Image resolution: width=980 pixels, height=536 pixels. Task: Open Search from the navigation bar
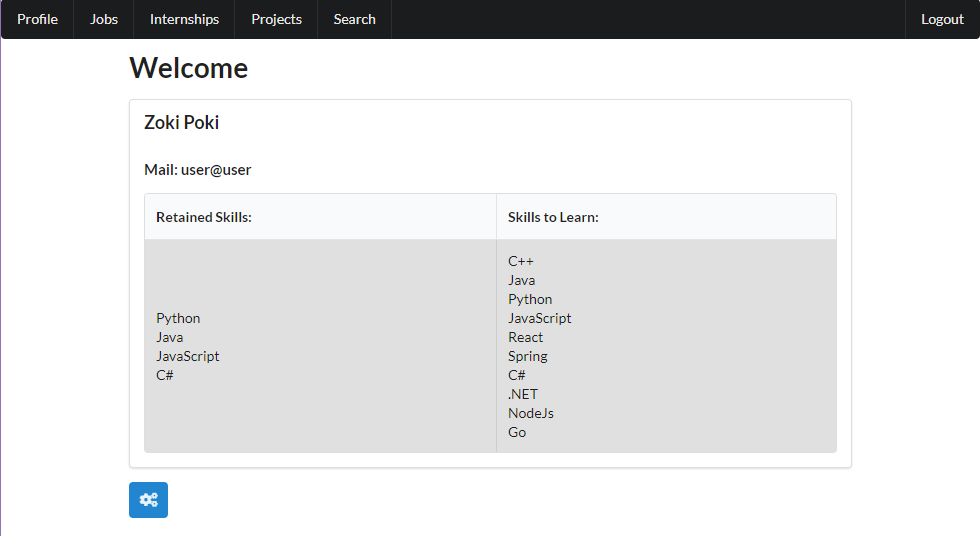point(354,19)
